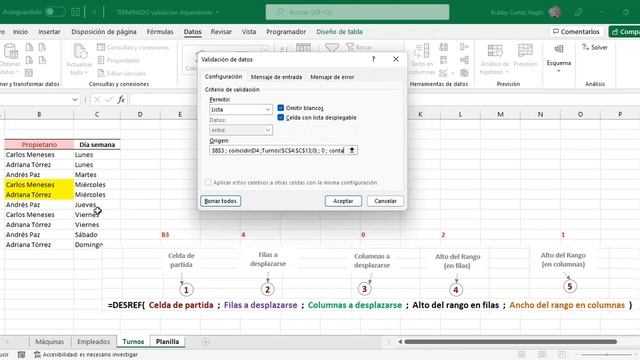Open the Inicio ribbon tab
640x360 pixels.
(20, 31)
